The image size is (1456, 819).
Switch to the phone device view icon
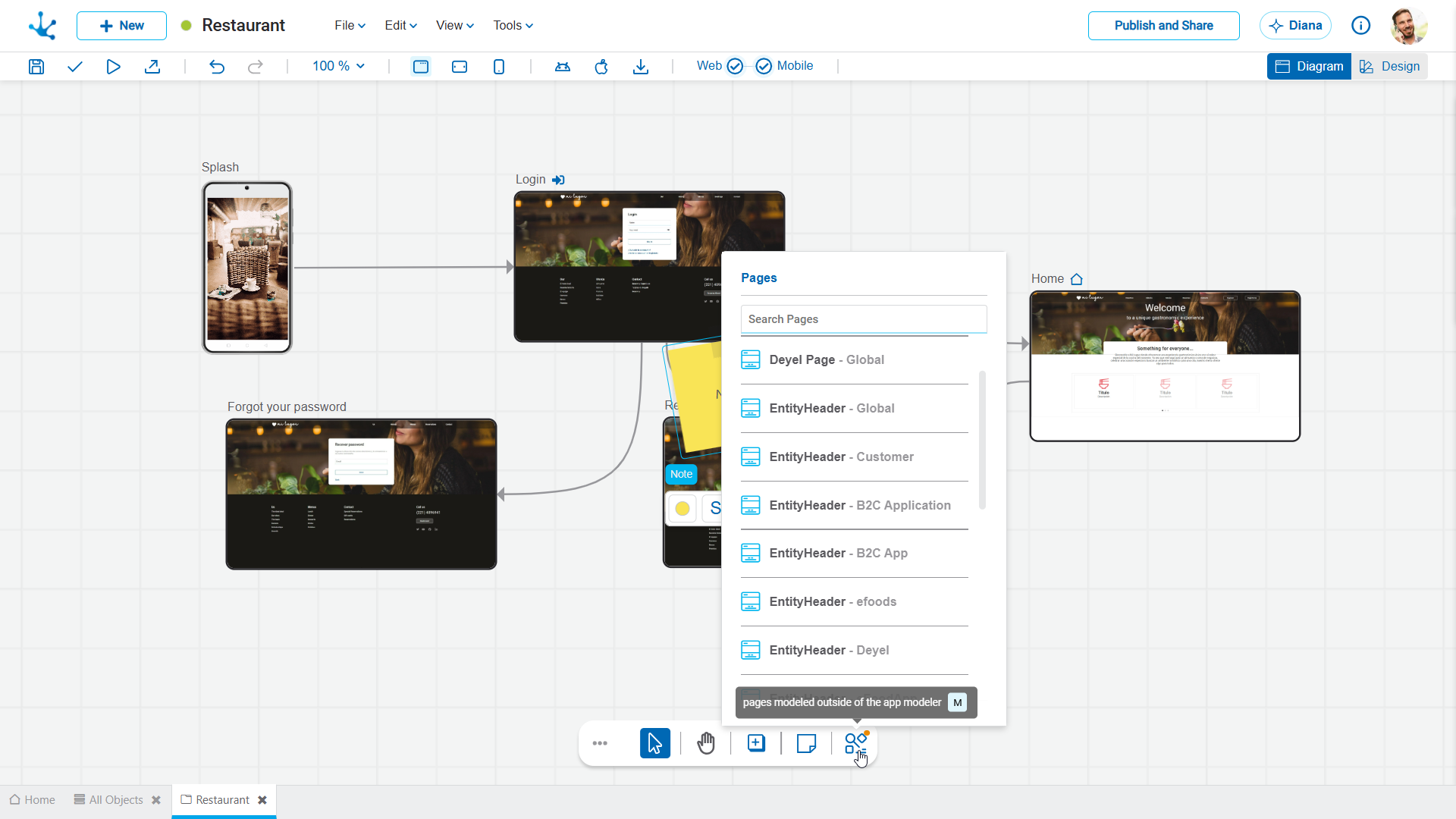[499, 67]
